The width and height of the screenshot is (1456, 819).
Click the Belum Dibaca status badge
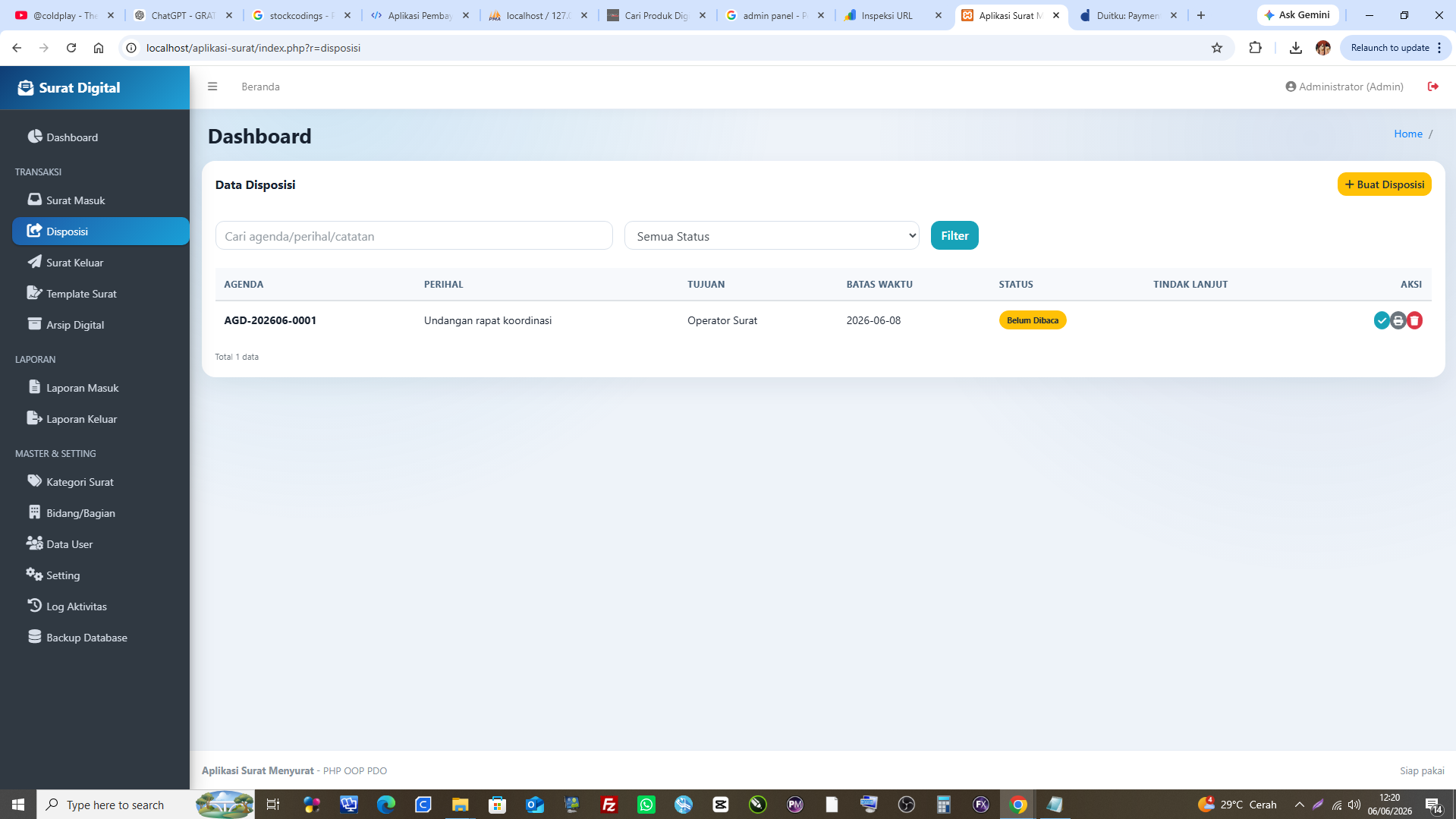(1032, 320)
